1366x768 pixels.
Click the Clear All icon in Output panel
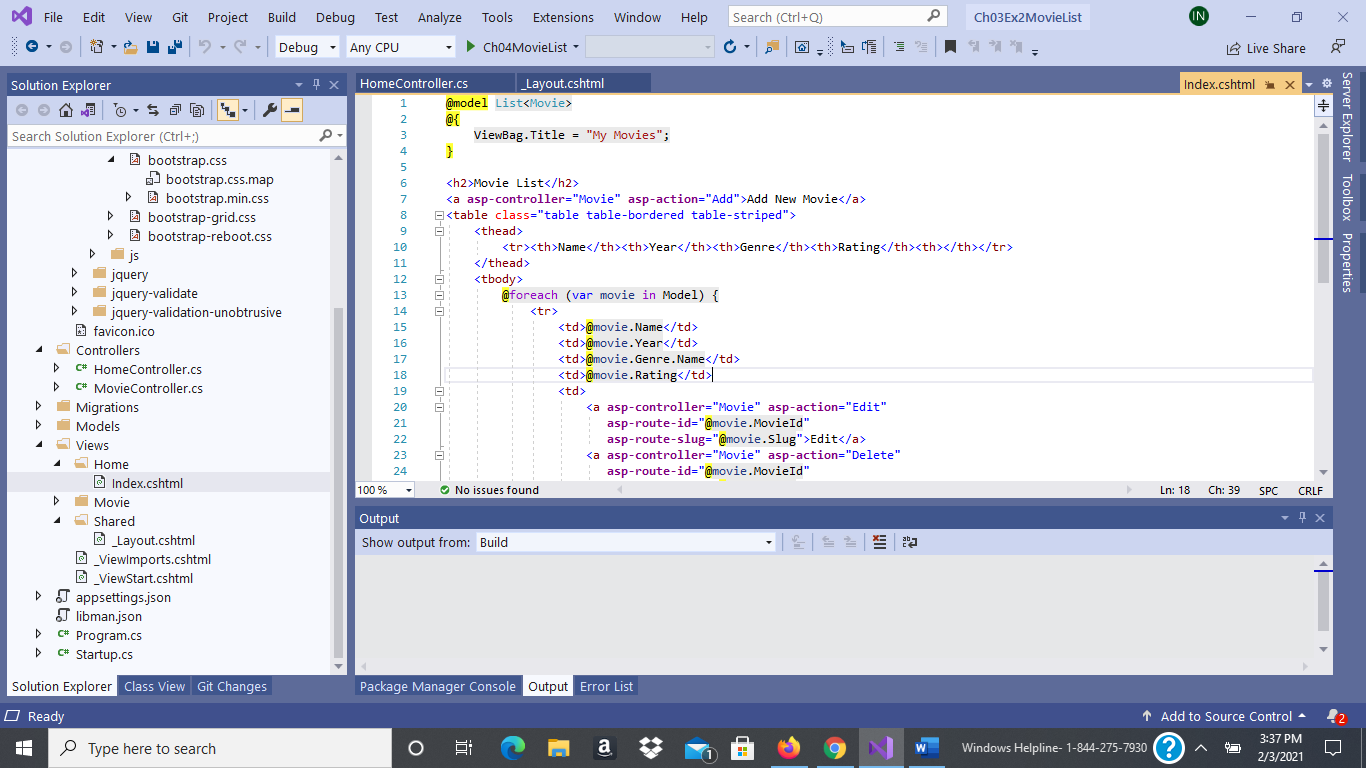(879, 542)
